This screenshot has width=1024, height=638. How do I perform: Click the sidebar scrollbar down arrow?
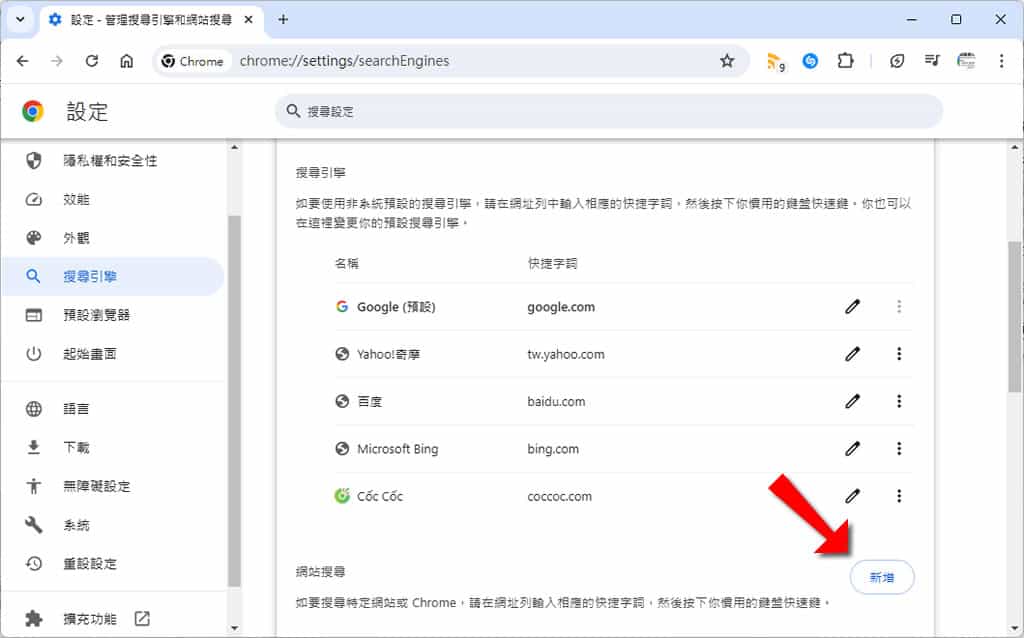(x=234, y=628)
